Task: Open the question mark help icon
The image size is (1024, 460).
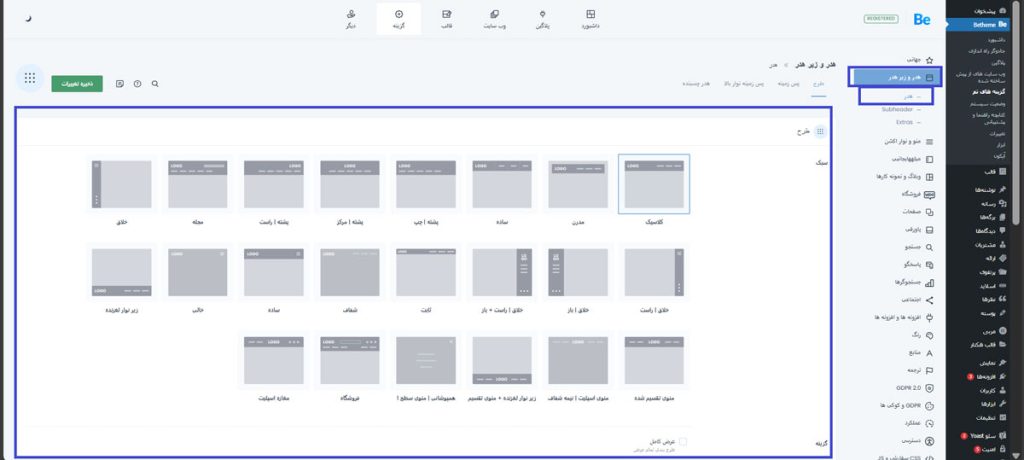Action: (137, 84)
